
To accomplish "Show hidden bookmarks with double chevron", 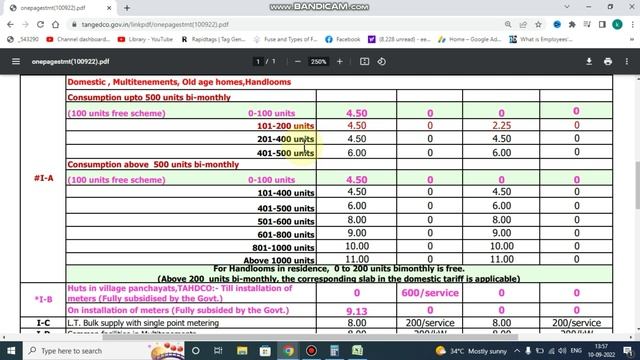I will point(632,40).
